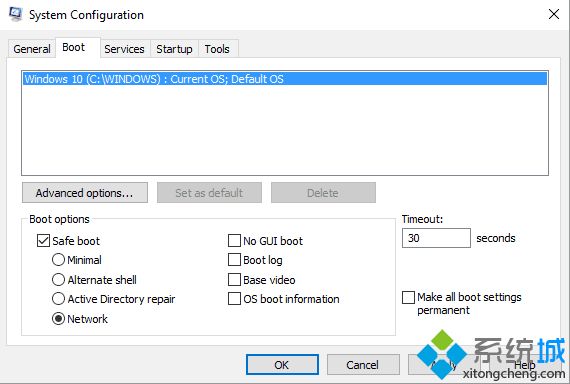Image resolution: width=570 pixels, height=384 pixels.
Task: Check Make all boot settings permanent
Action: tap(408, 297)
